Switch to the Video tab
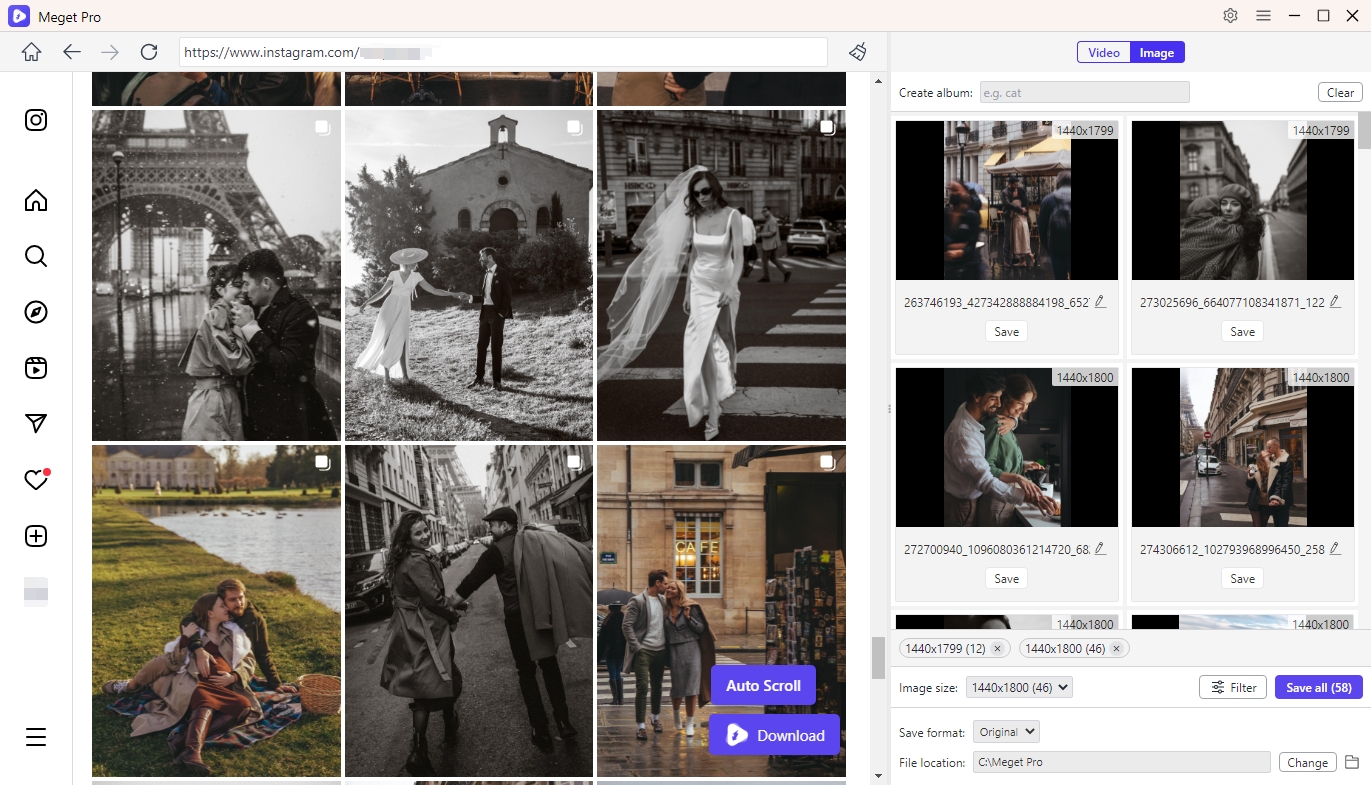Viewport: 1371px width, 785px height. click(1104, 53)
